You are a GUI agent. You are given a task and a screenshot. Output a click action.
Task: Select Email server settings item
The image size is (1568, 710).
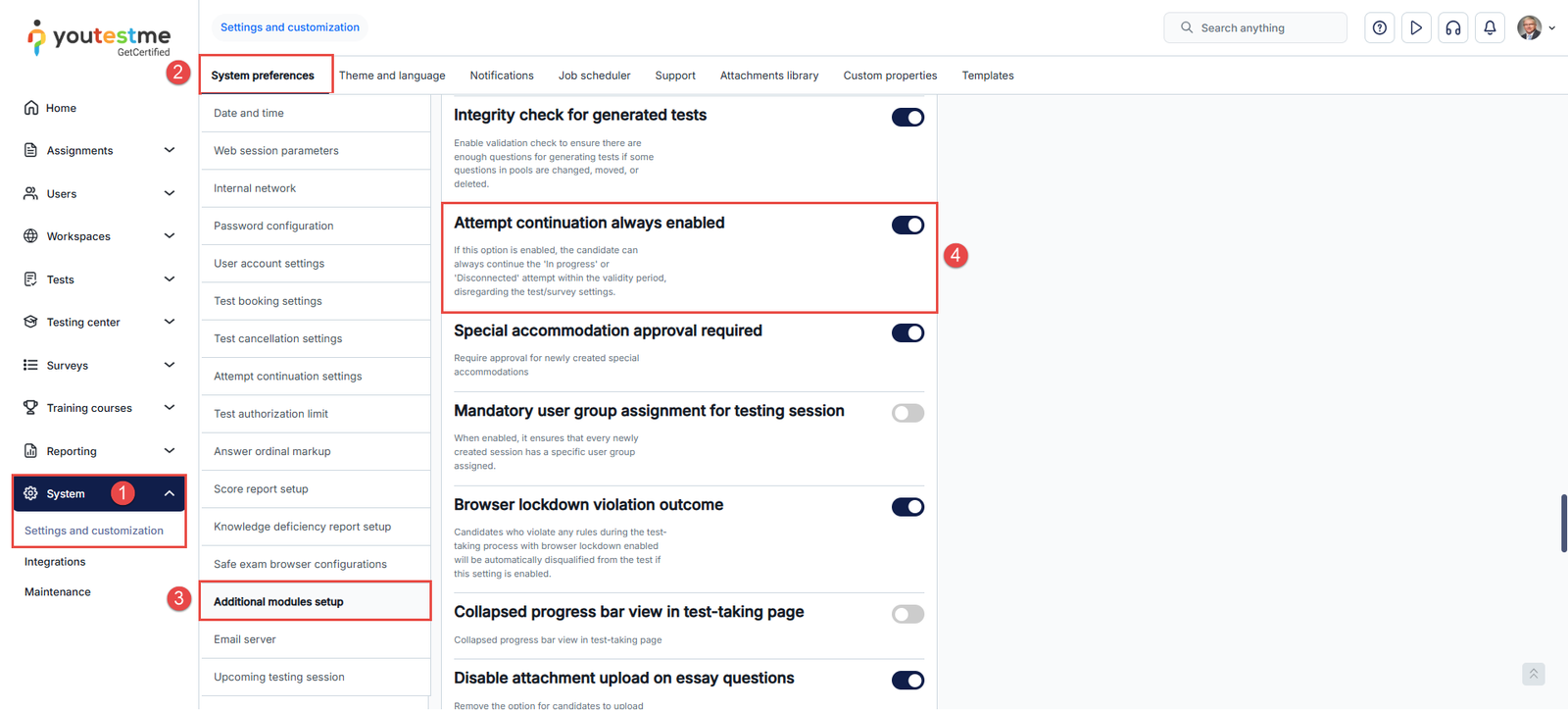pos(245,639)
